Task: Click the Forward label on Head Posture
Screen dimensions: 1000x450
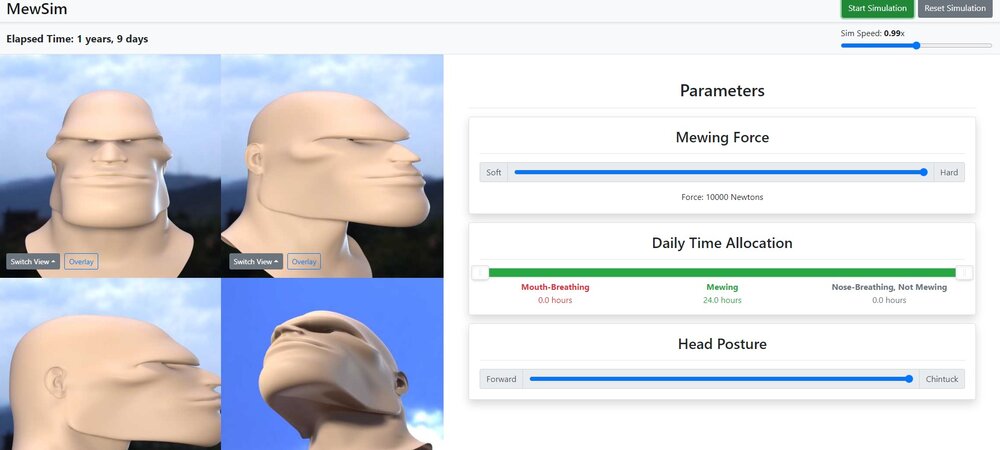Action: 501,379
